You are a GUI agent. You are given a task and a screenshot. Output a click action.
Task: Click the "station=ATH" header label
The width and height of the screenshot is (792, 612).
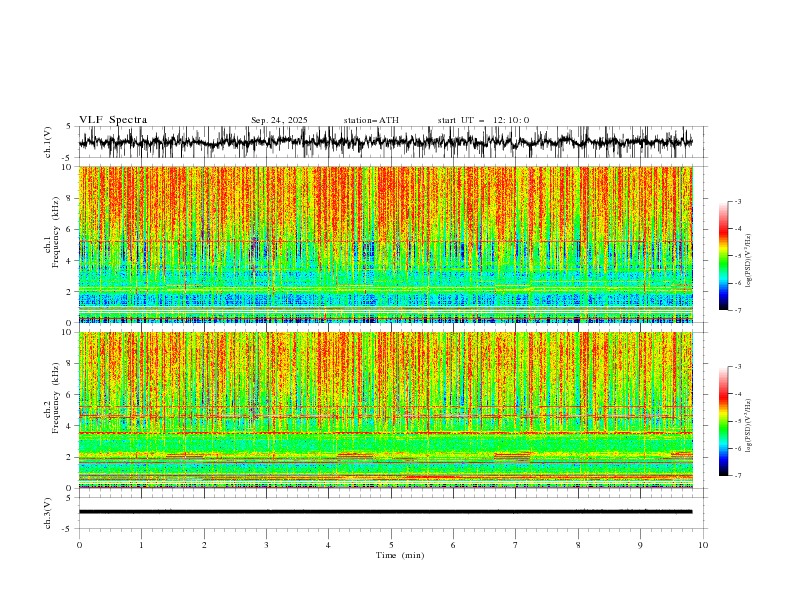point(371,120)
